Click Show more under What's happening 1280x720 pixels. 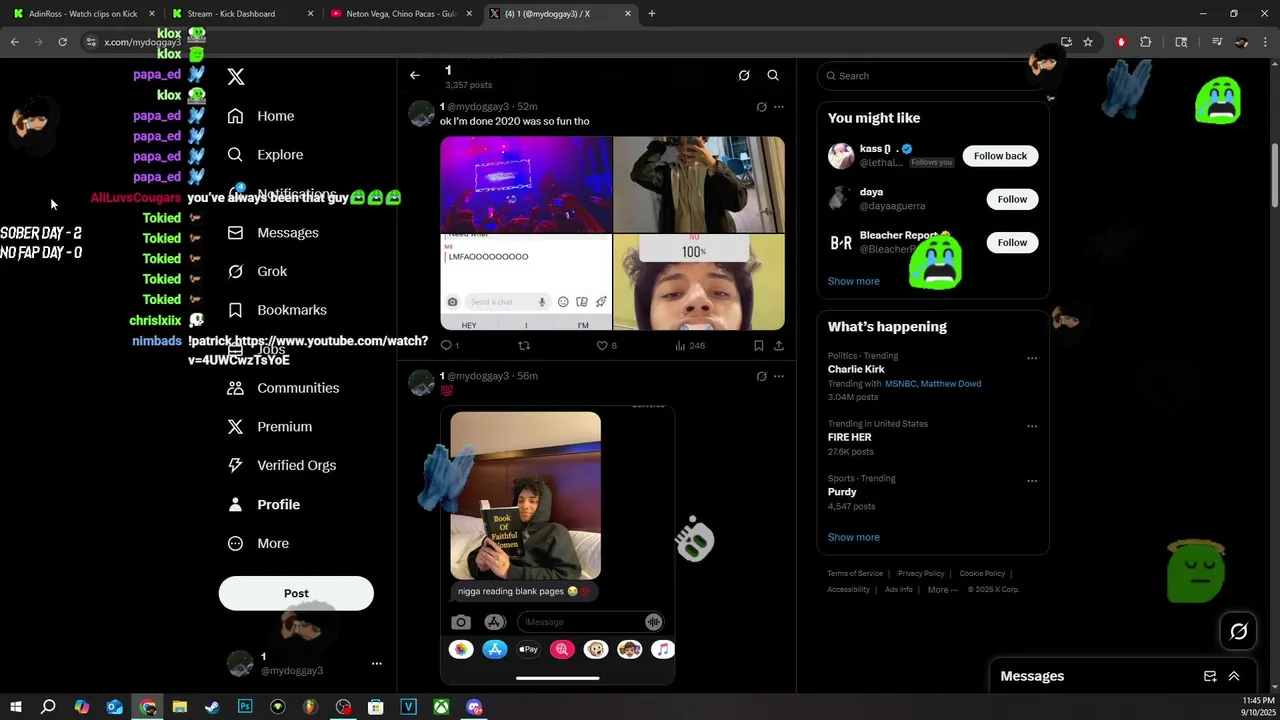pyautogui.click(x=854, y=537)
